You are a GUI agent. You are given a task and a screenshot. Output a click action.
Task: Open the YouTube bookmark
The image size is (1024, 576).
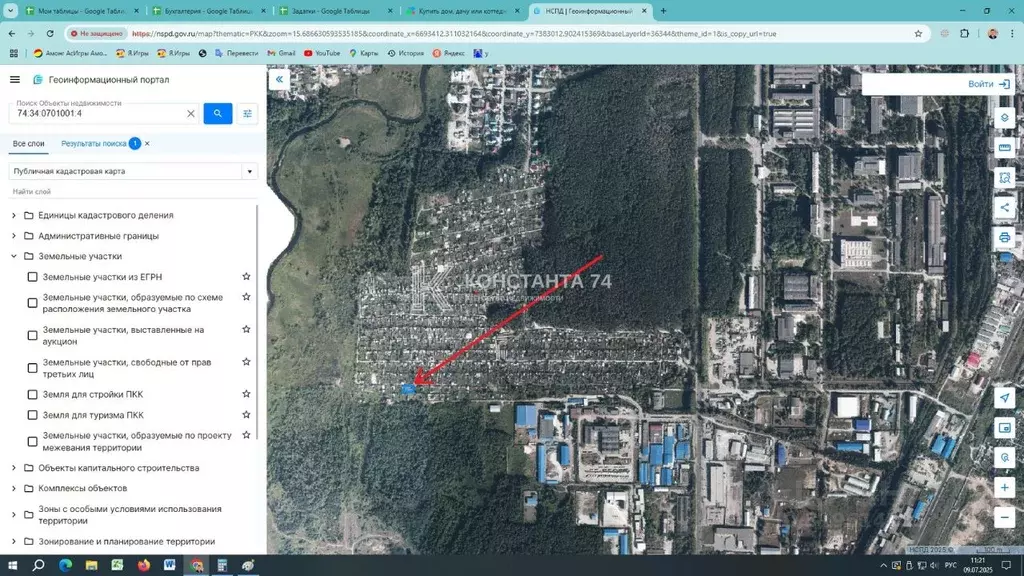(x=322, y=54)
